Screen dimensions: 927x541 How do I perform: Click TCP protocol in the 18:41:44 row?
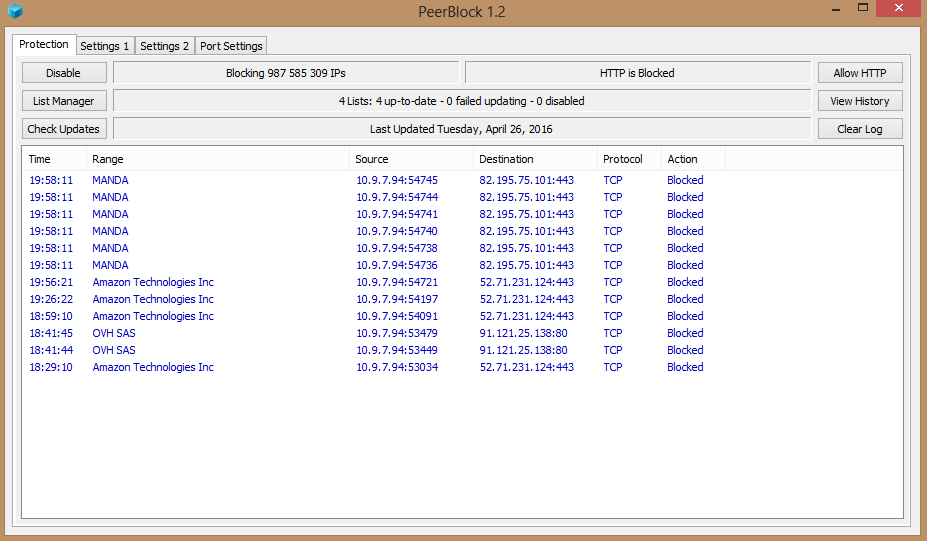click(612, 351)
